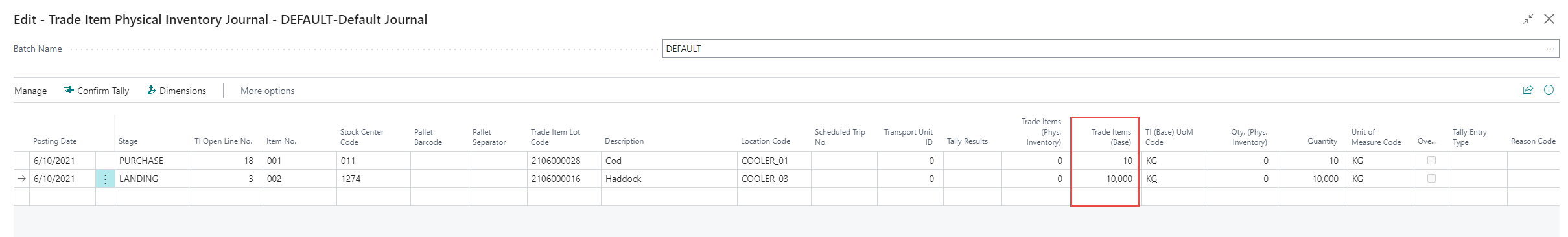
Task: Toggle the Ove... checkbox on the Haddock row
Action: 1431,179
